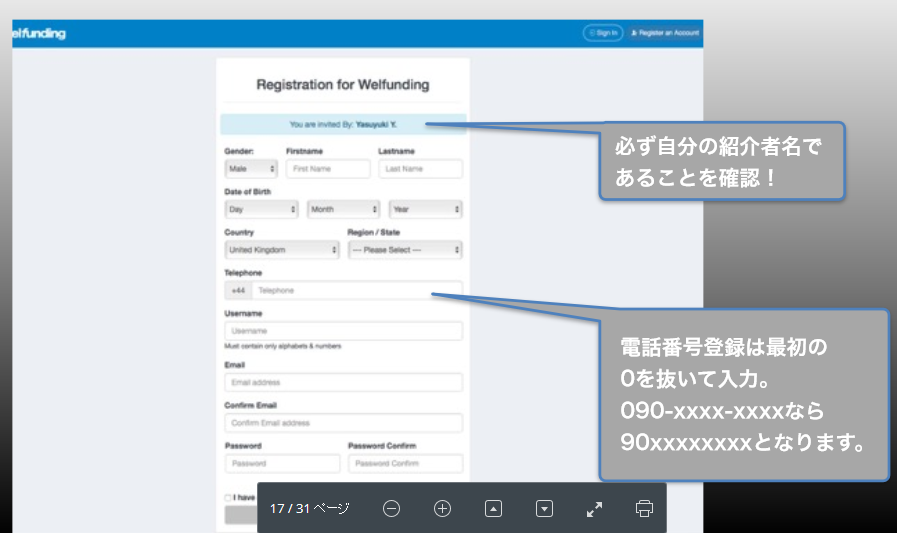Open the Gender dropdown showing Male
Viewport: 897px width, 533px height.
(x=252, y=169)
